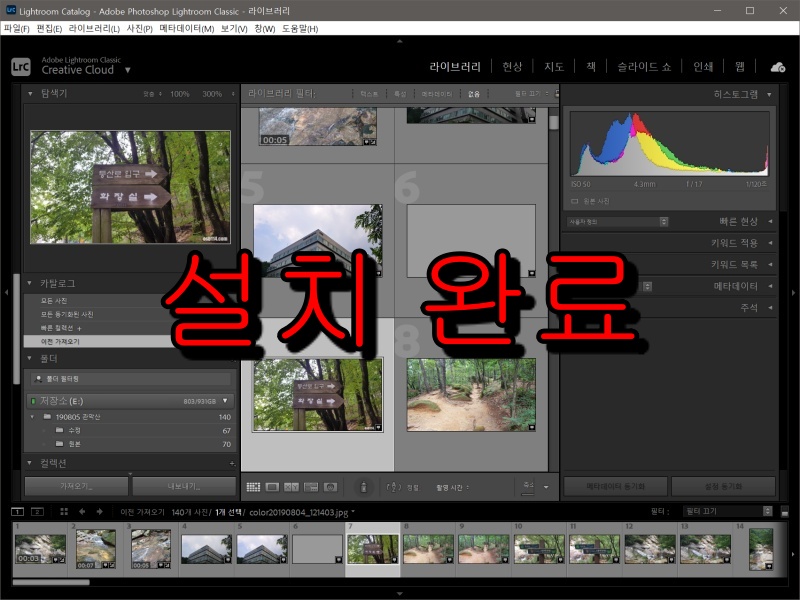
Task: Add to 빠른 컬렉션 plus sign
Action: [80, 328]
